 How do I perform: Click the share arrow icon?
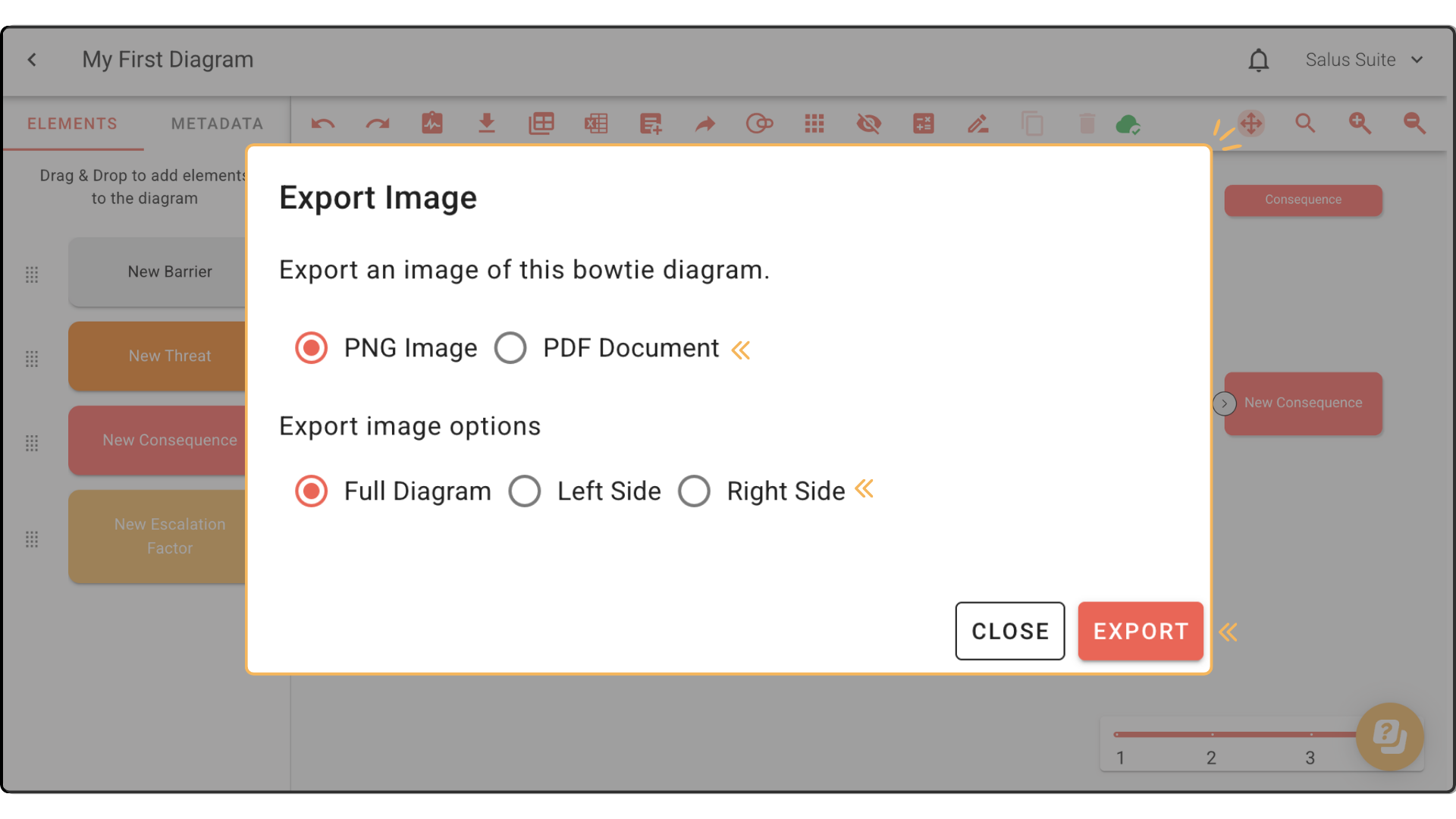click(x=705, y=124)
